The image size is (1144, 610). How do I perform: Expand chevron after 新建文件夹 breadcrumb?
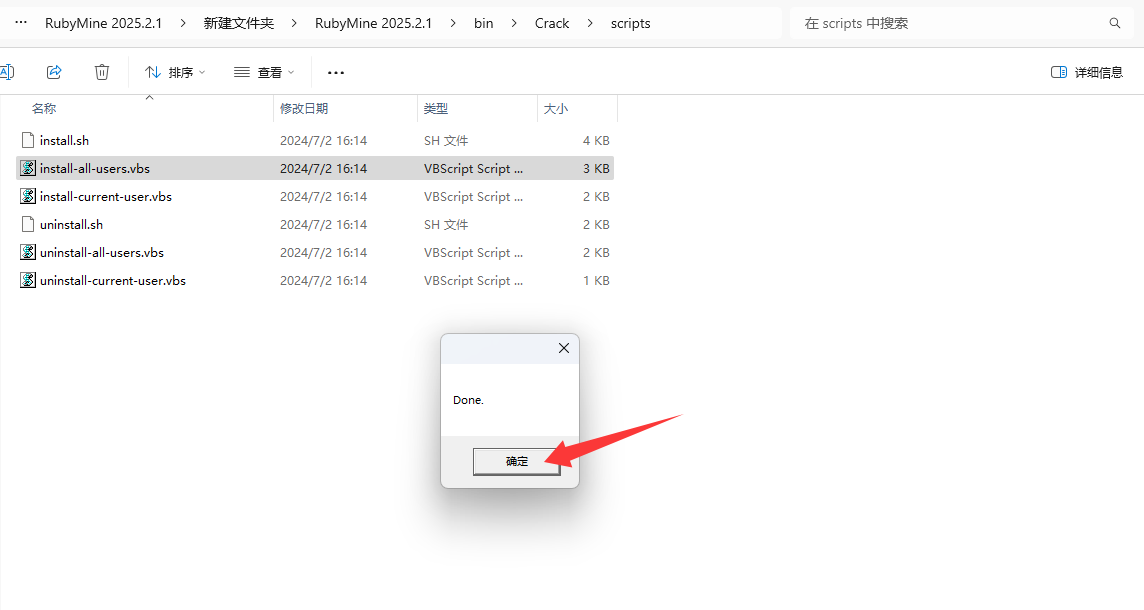point(294,23)
